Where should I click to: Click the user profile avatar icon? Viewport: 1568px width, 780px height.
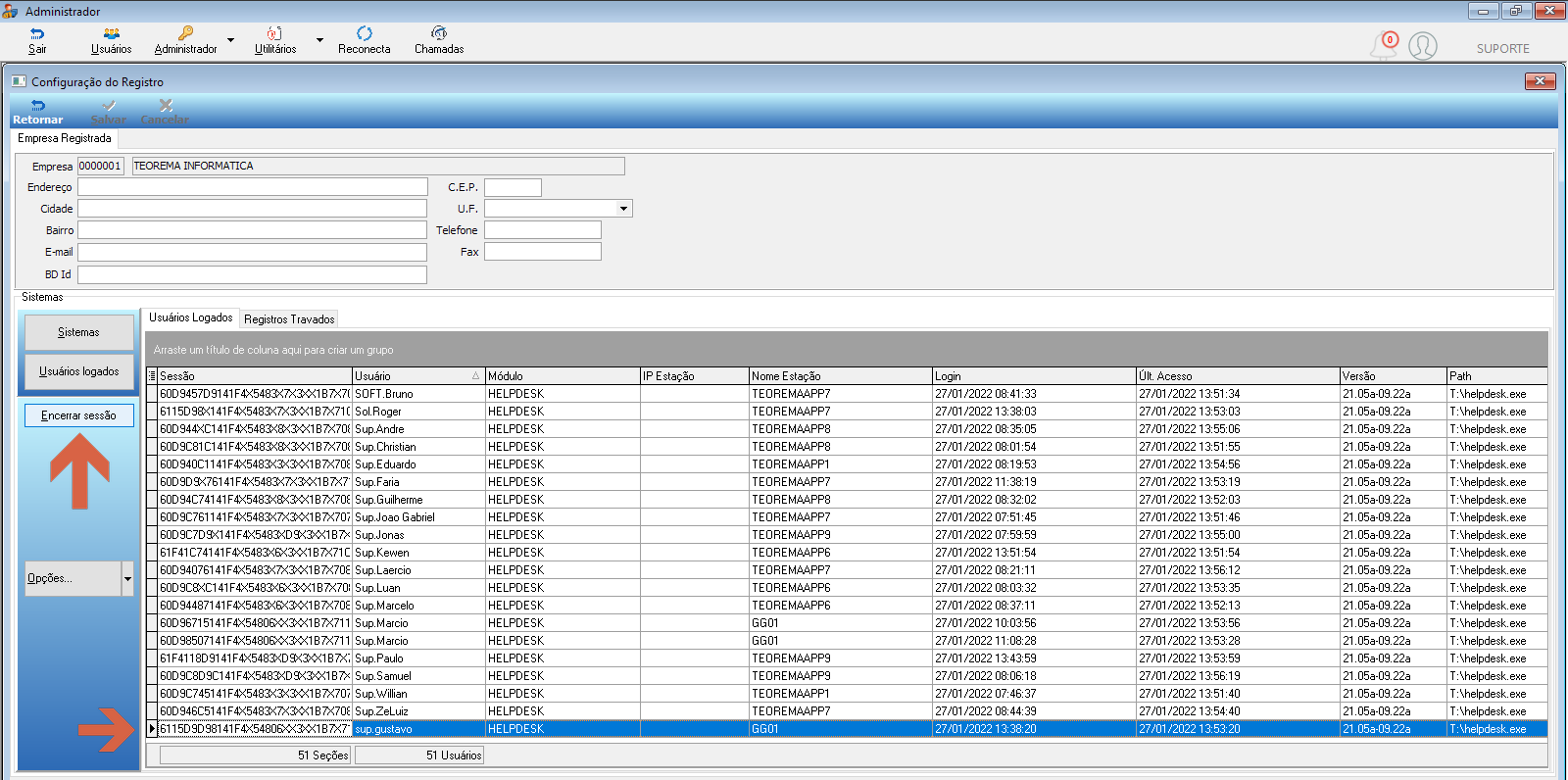(x=1423, y=46)
